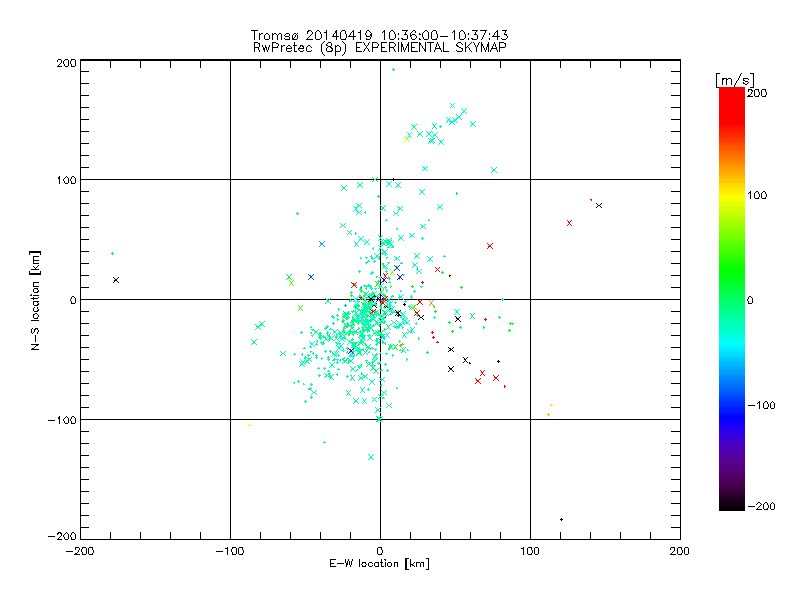The height and width of the screenshot is (600, 800).
Task: Click the E-W axis "0" tick label
Action: [x=380, y=551]
